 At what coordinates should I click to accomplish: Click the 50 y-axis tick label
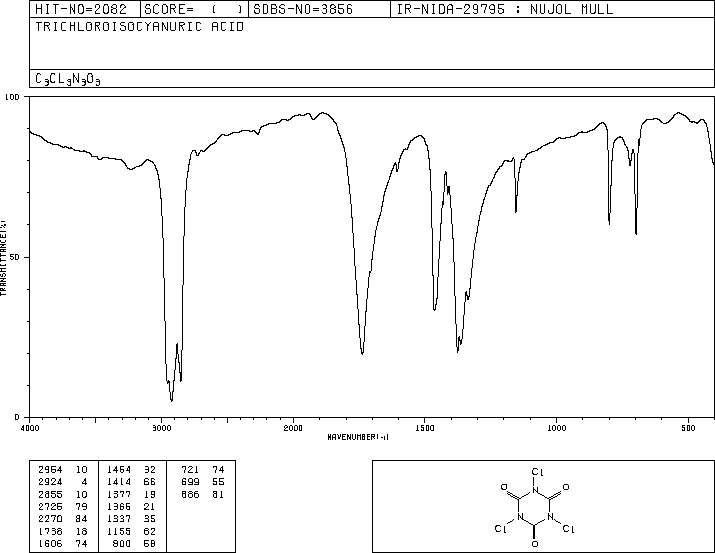15,257
